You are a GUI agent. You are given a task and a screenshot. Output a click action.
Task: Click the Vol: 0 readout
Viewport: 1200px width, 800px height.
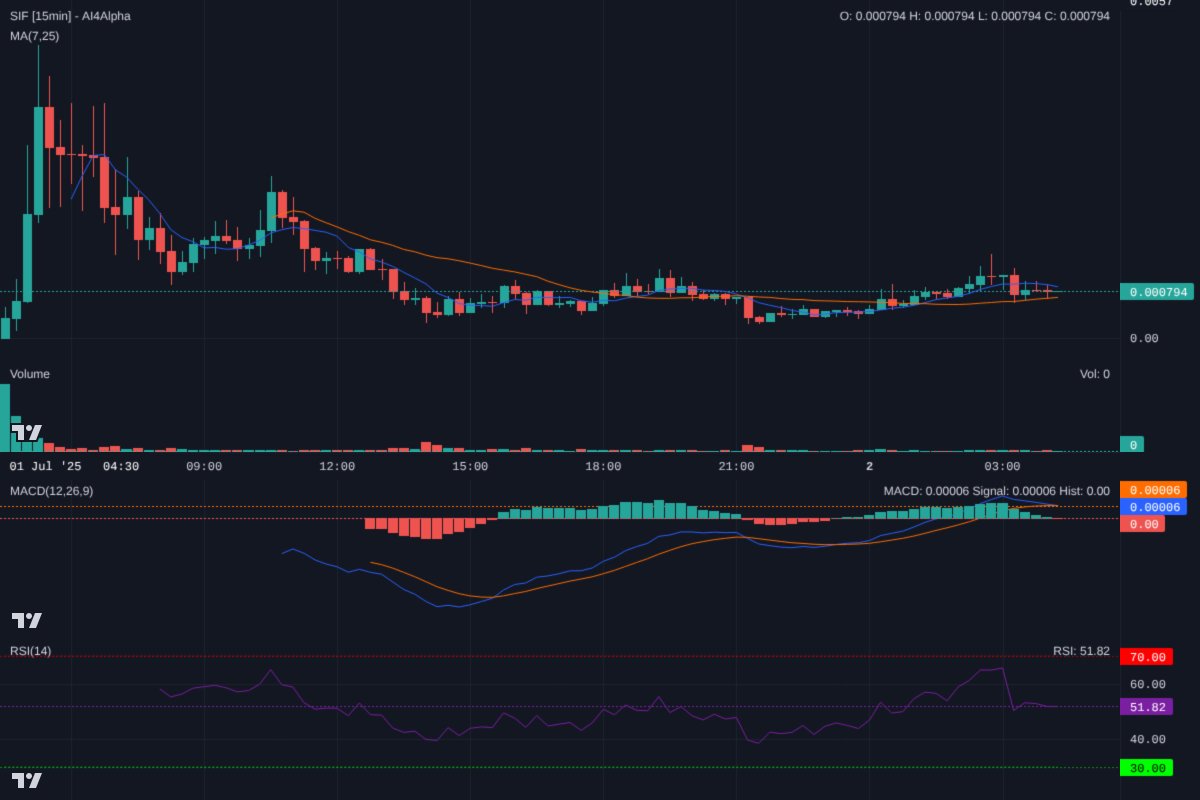[x=1094, y=374]
